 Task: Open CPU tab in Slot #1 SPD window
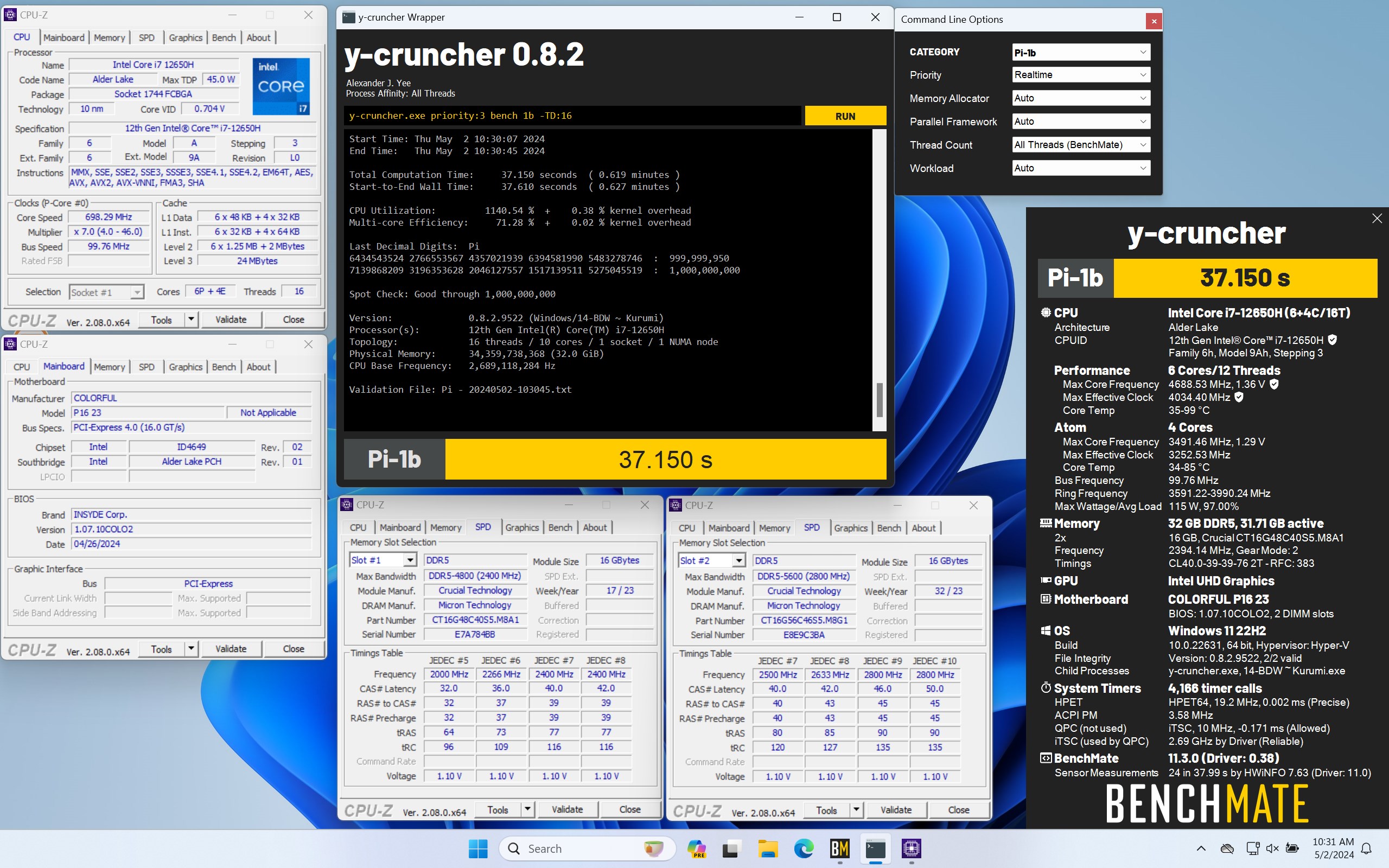click(358, 527)
